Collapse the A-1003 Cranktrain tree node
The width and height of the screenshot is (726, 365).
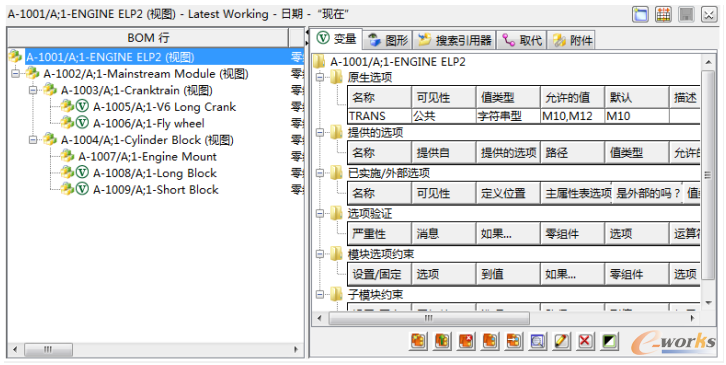(33, 90)
